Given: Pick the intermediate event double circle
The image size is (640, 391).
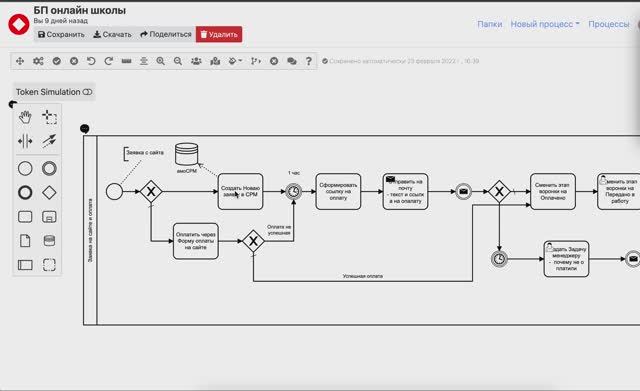Looking at the screenshot, I should (x=49, y=168).
